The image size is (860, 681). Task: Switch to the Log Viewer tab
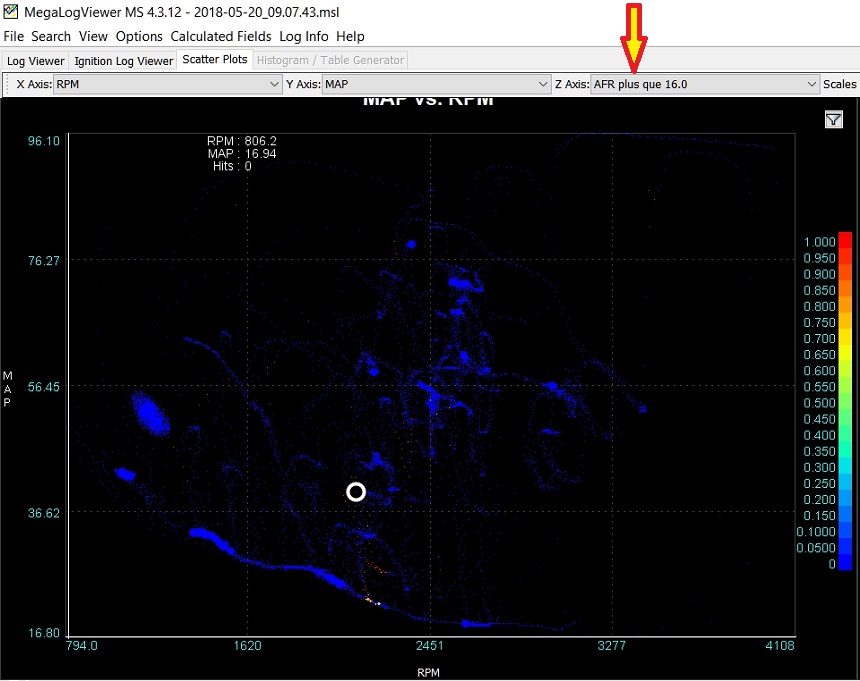(36, 61)
